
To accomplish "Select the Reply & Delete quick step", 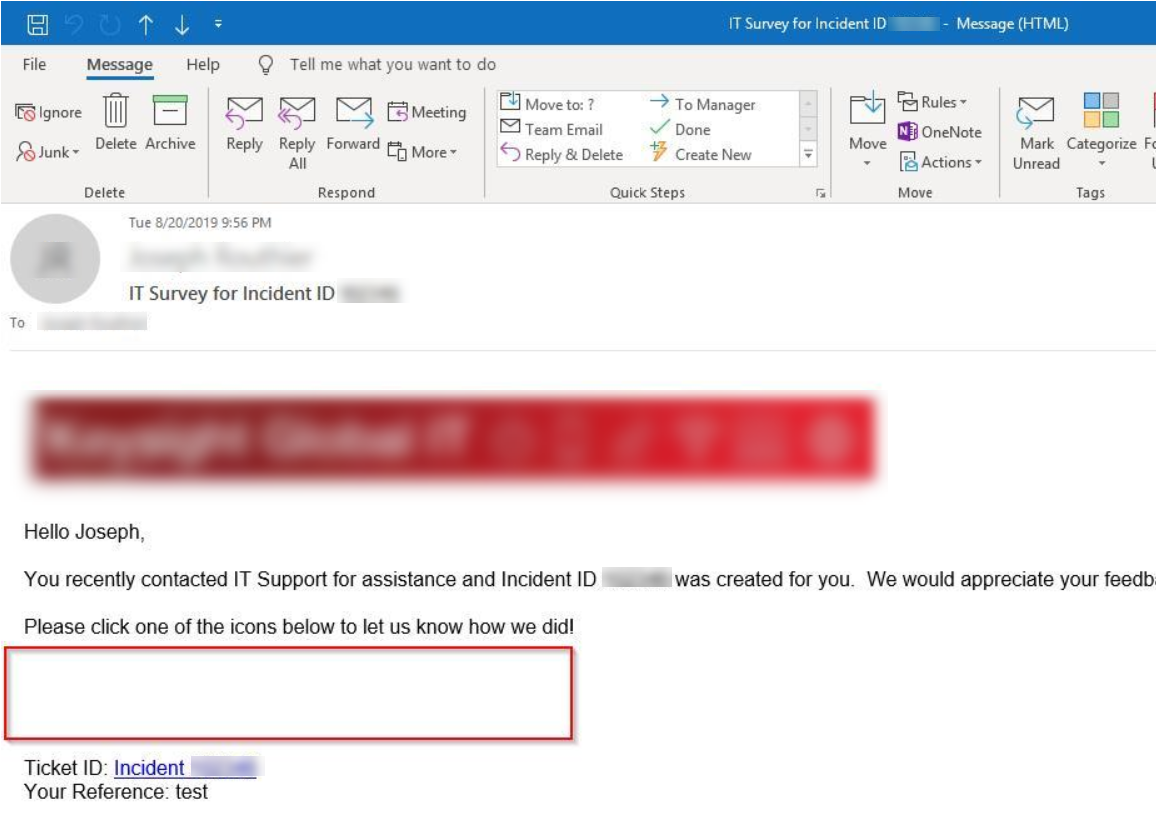I will click(562, 155).
